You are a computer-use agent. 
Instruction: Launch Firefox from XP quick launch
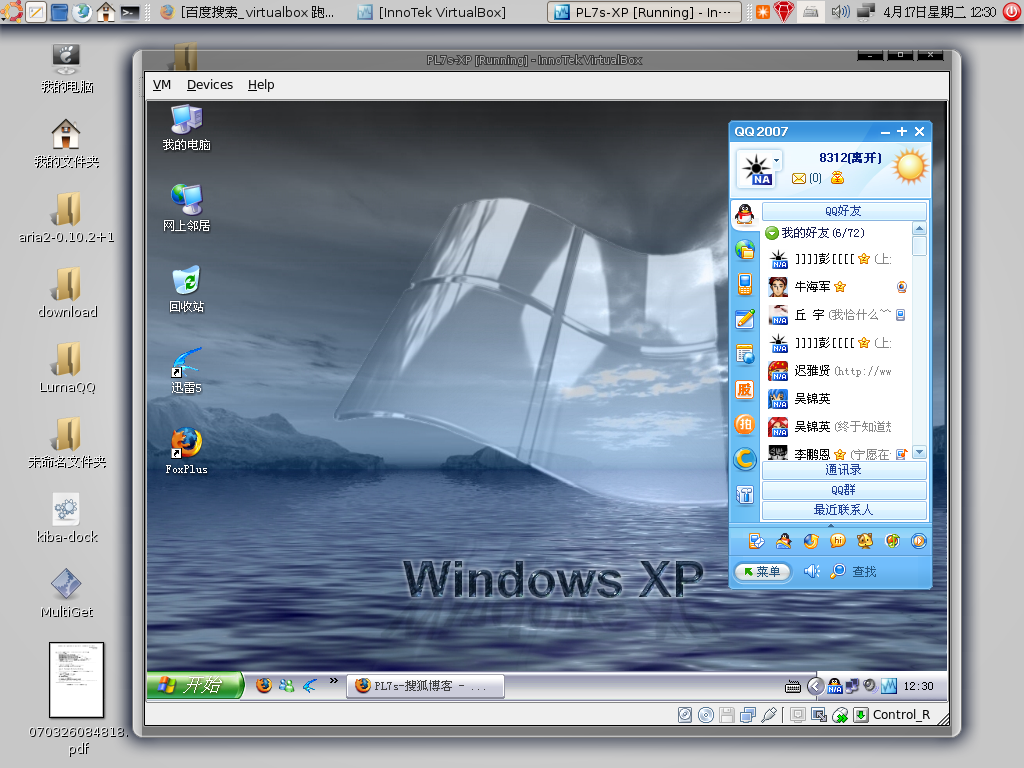264,686
